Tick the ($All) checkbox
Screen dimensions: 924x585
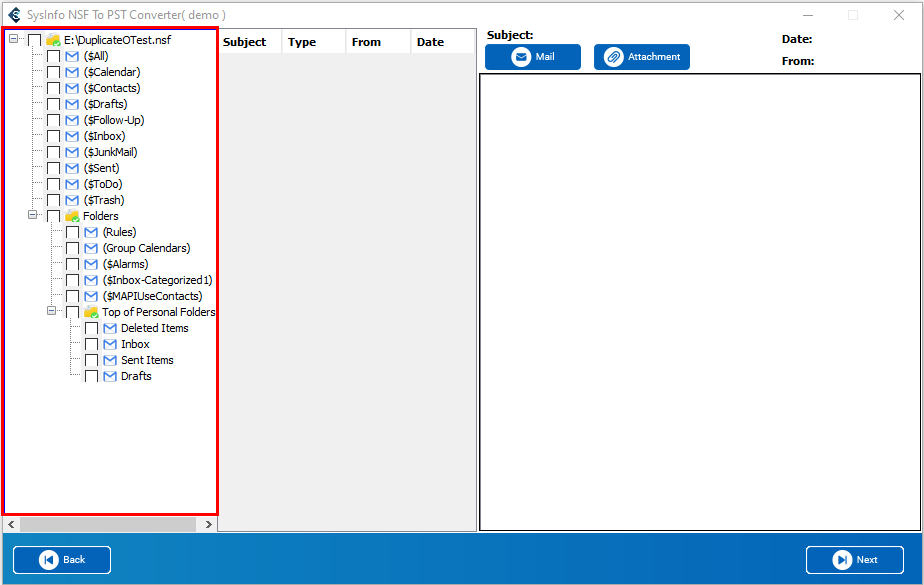click(x=54, y=57)
